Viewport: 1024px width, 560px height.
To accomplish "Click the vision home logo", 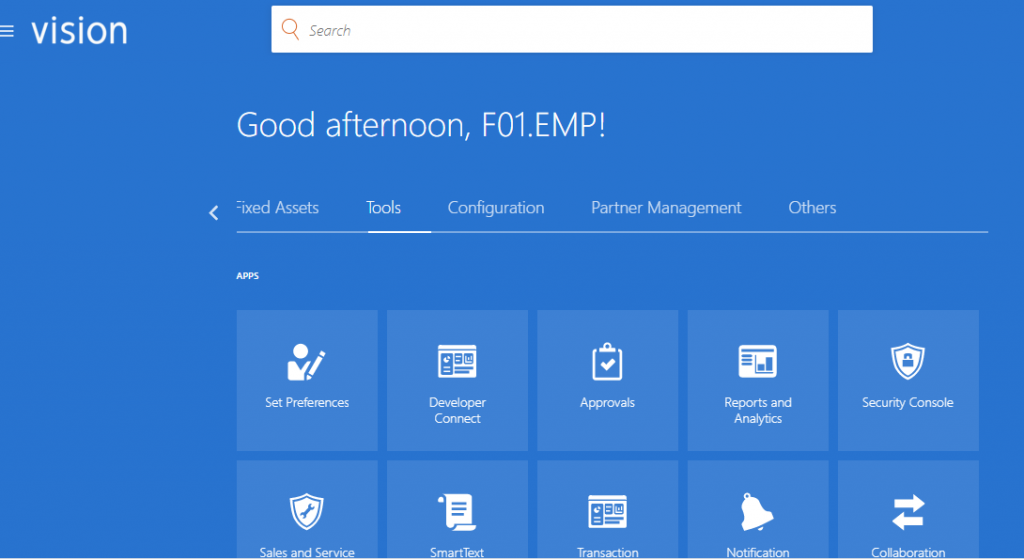I will pyautogui.click(x=79, y=30).
